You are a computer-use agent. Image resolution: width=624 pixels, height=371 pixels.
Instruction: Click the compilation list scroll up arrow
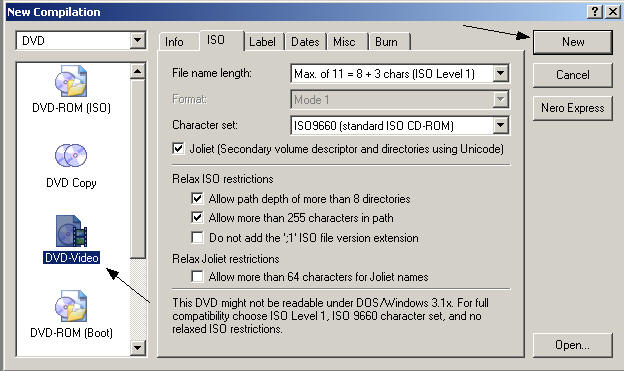[137, 71]
